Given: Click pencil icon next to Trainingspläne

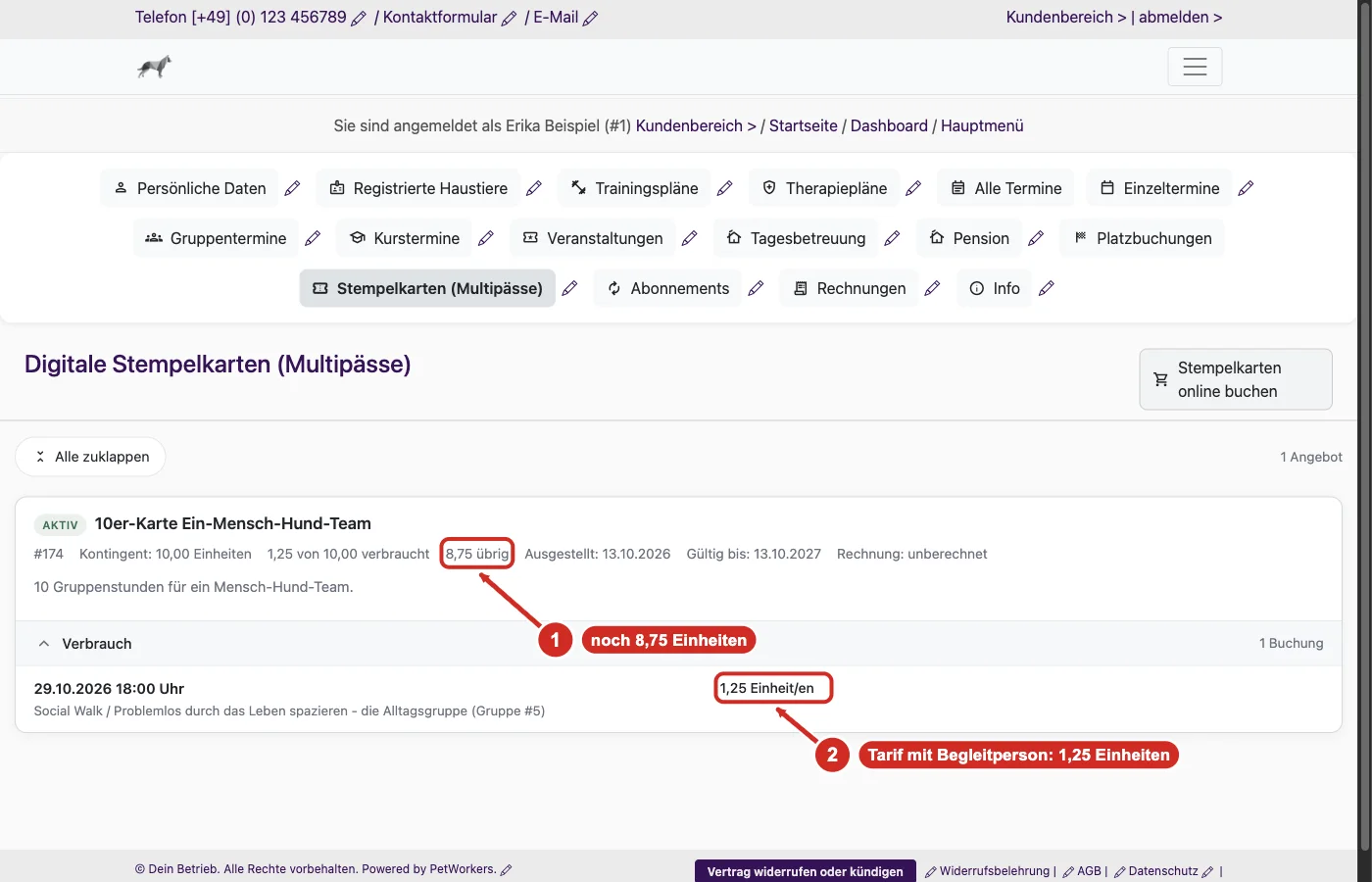Looking at the screenshot, I should (x=725, y=188).
